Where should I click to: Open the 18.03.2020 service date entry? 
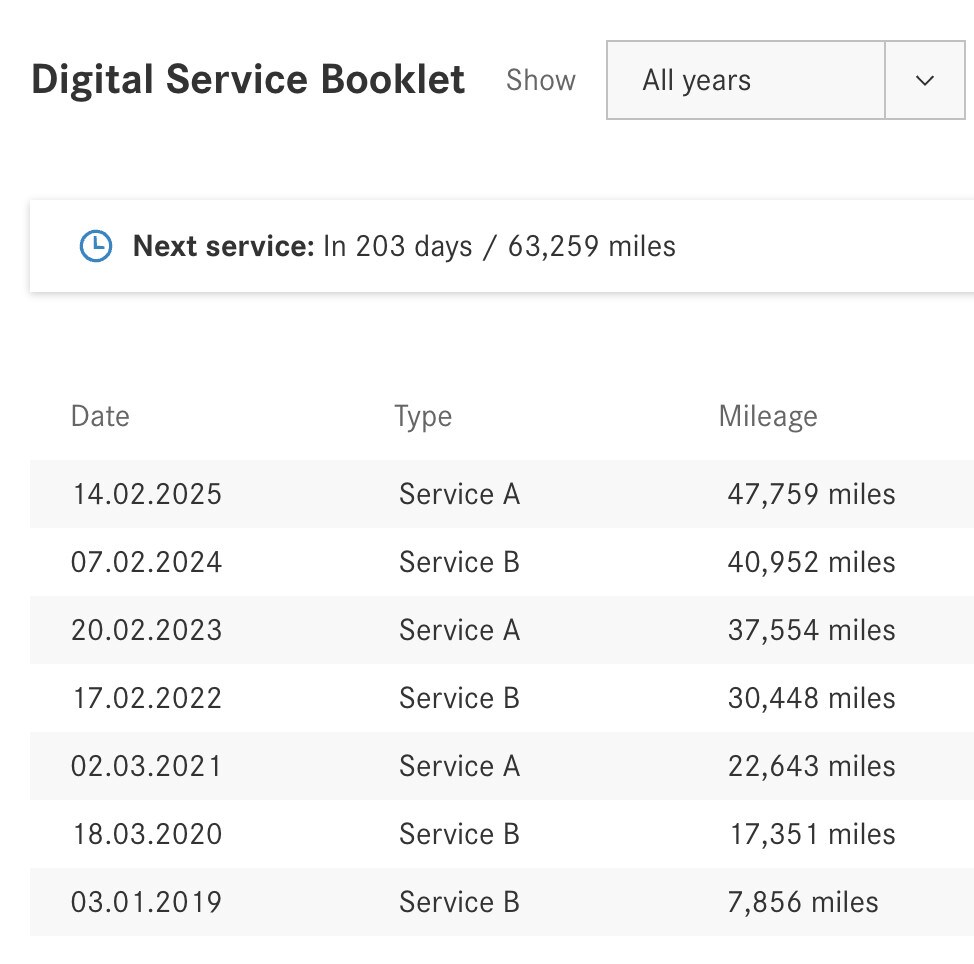146,834
